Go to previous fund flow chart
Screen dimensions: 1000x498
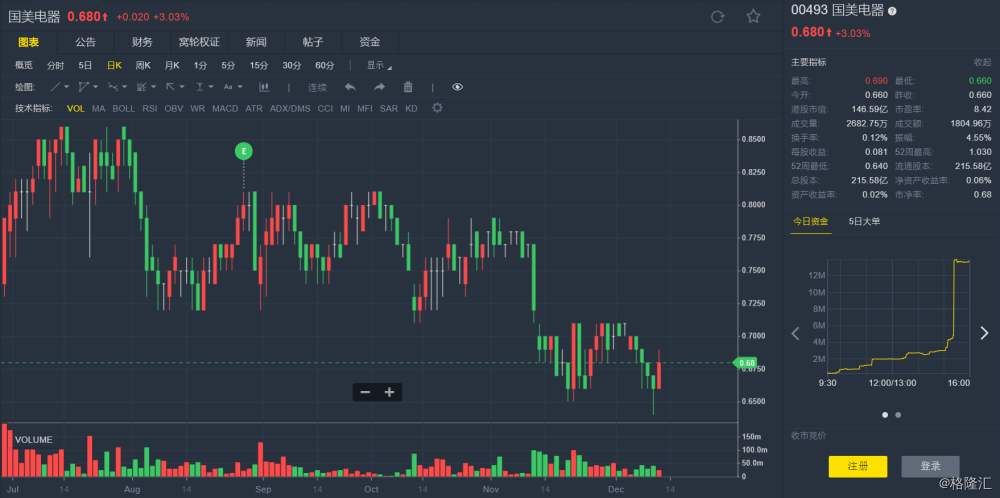795,333
